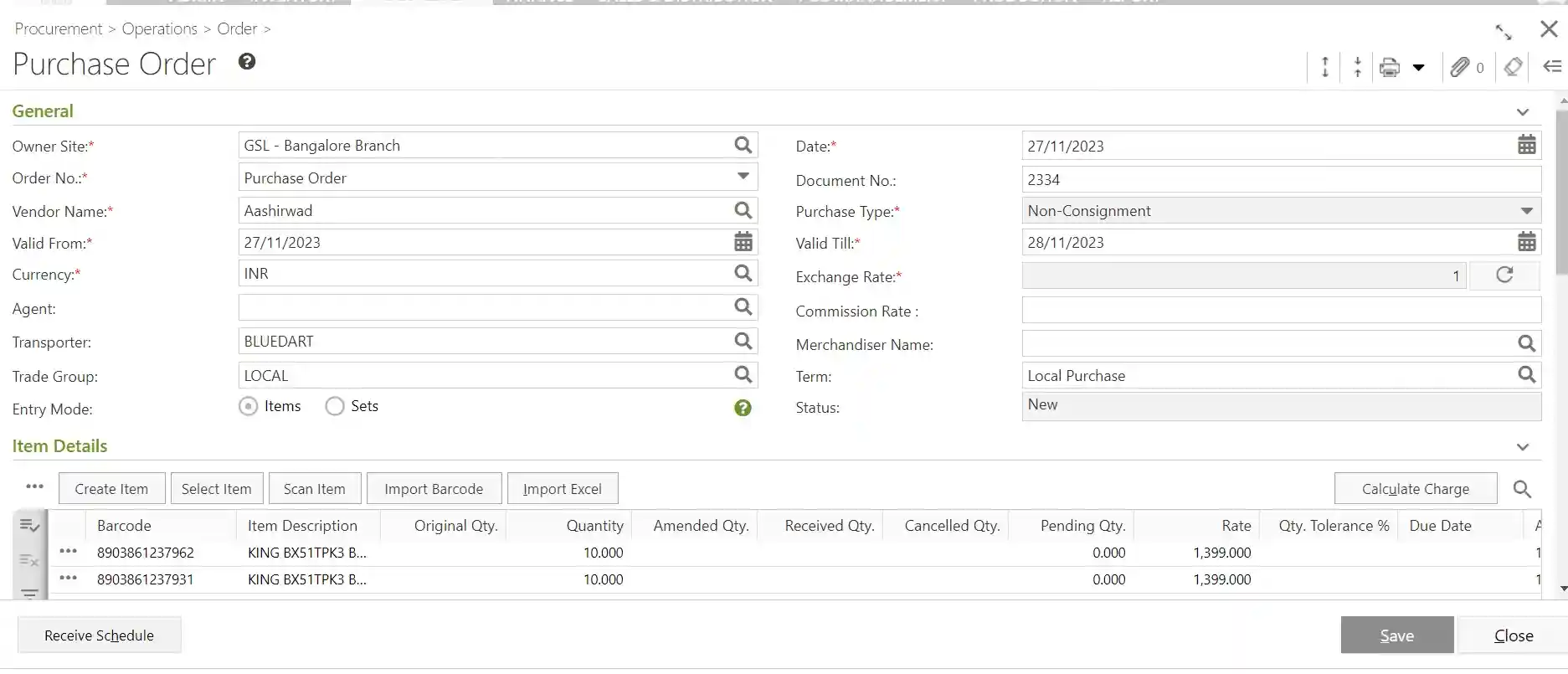Search Currency lookup icon

click(743, 273)
